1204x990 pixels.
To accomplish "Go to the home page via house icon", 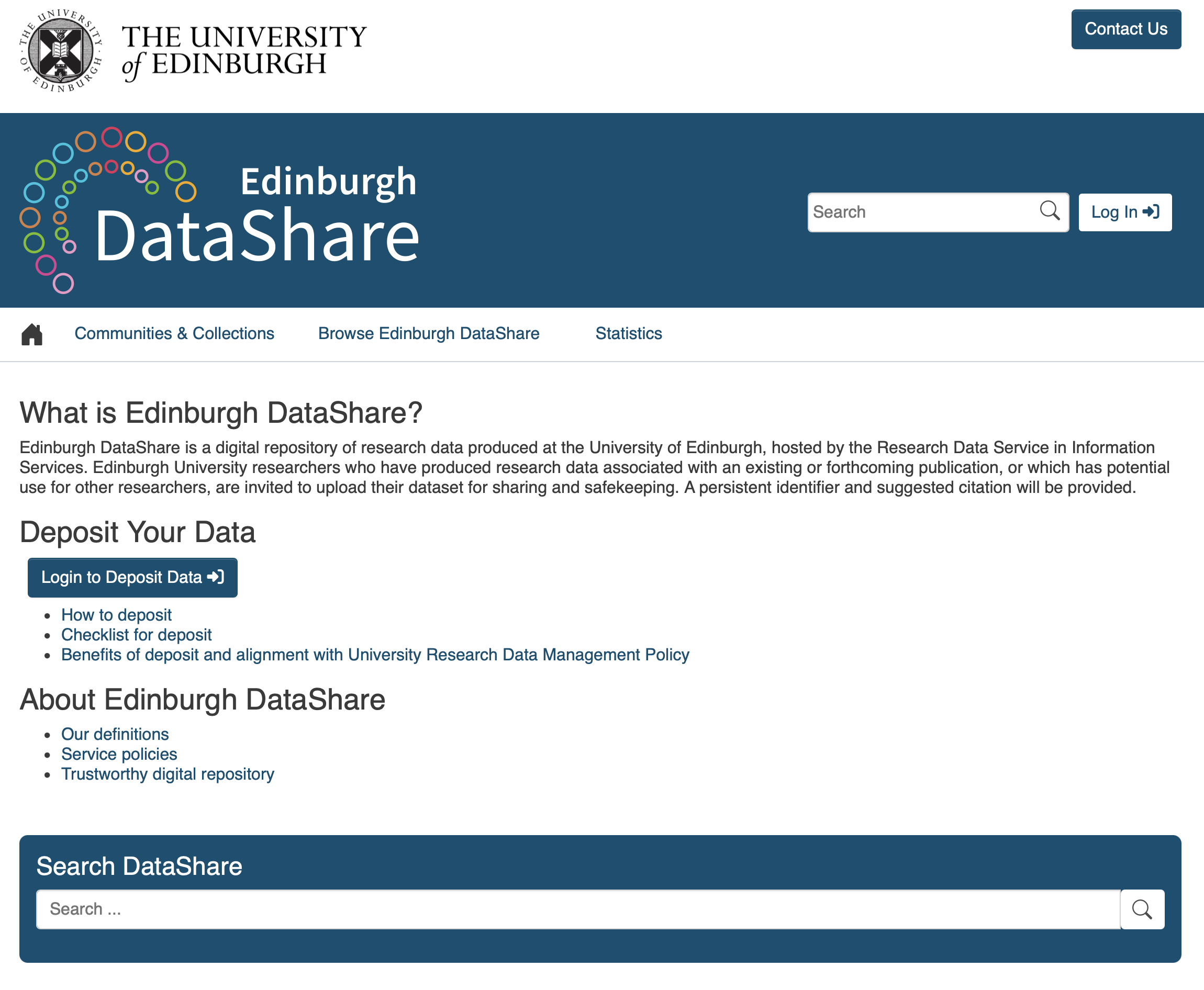I will pyautogui.click(x=32, y=334).
